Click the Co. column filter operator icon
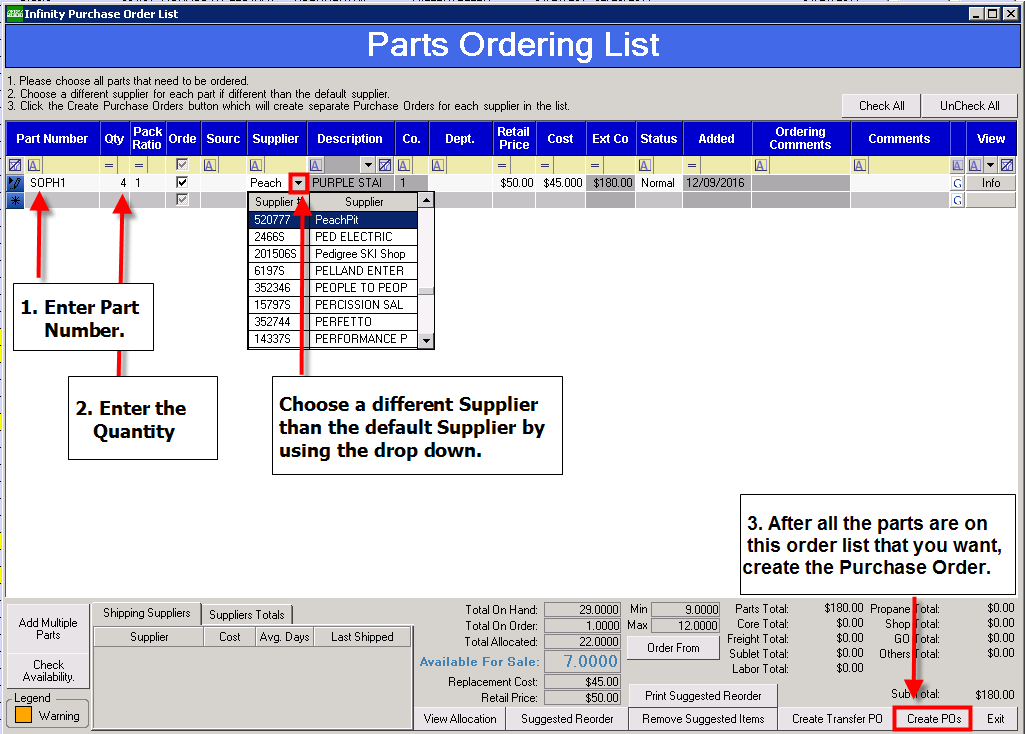 pos(404,165)
